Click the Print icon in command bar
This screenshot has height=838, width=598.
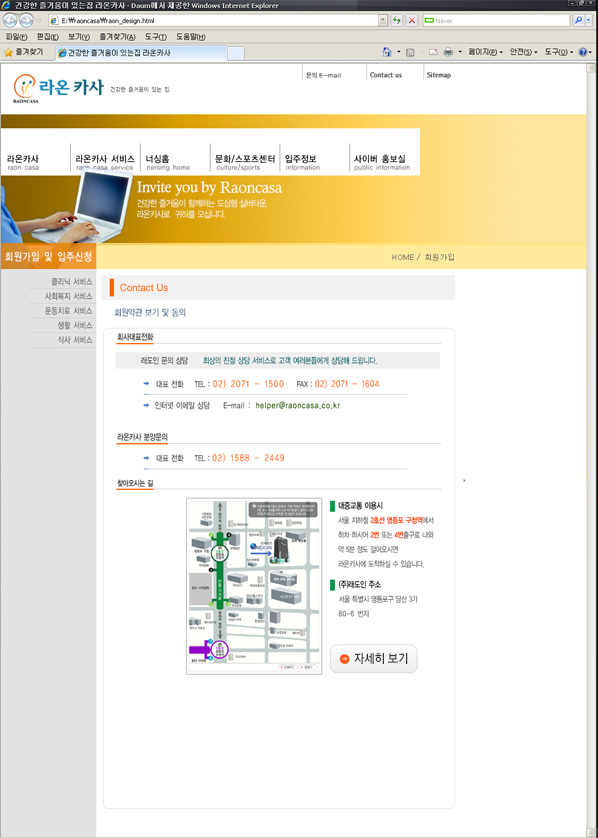point(448,52)
